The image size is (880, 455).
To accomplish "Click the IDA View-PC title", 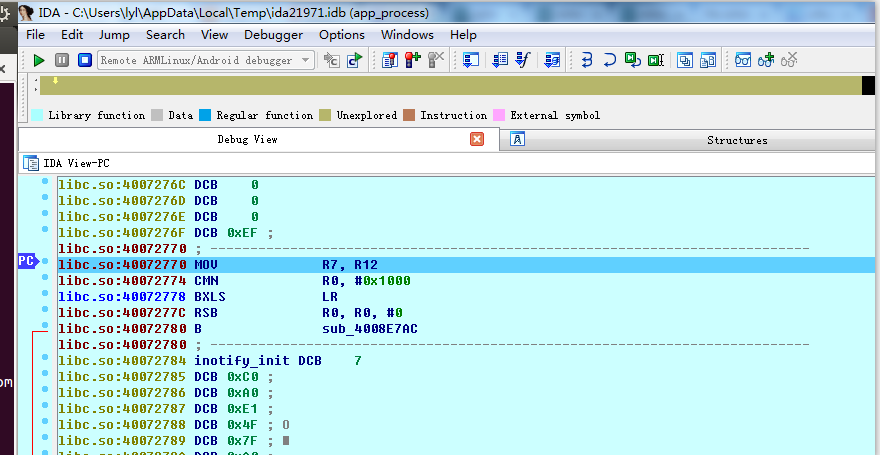I will pos(76,163).
